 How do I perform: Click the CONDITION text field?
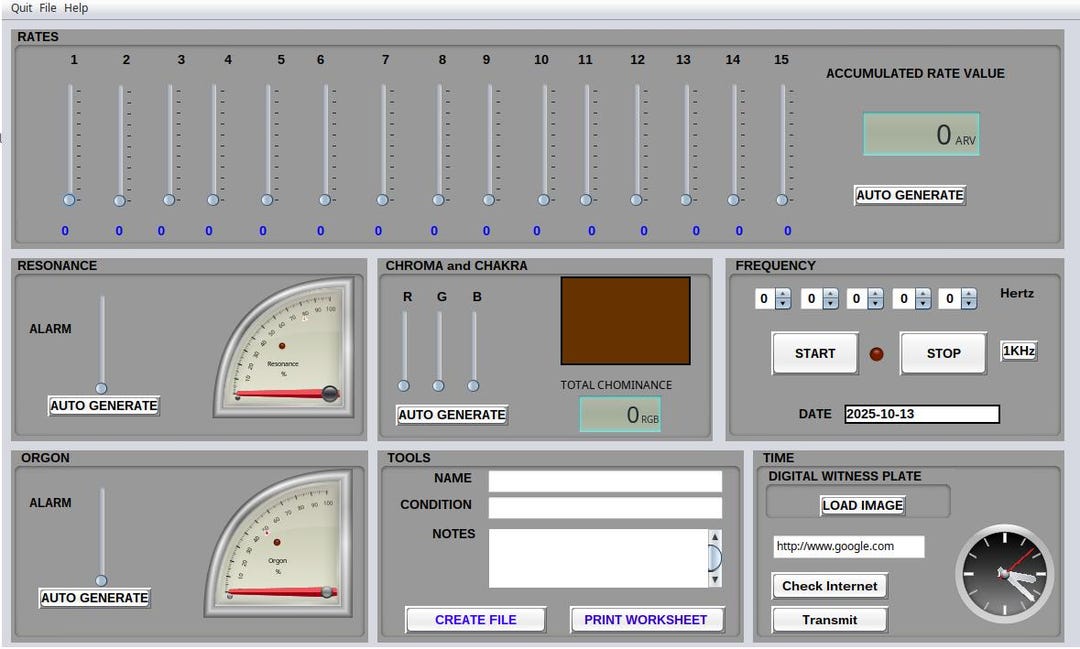(x=605, y=508)
